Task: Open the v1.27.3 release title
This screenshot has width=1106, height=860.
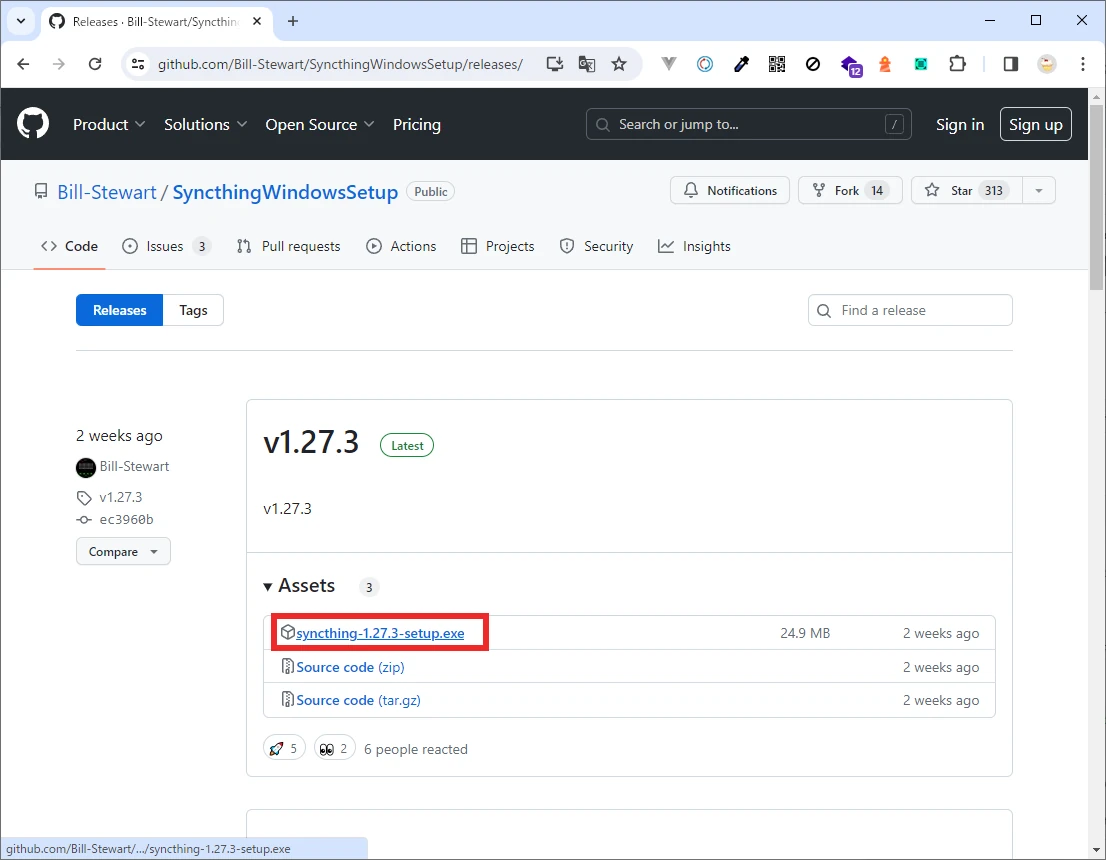Action: coord(311,442)
